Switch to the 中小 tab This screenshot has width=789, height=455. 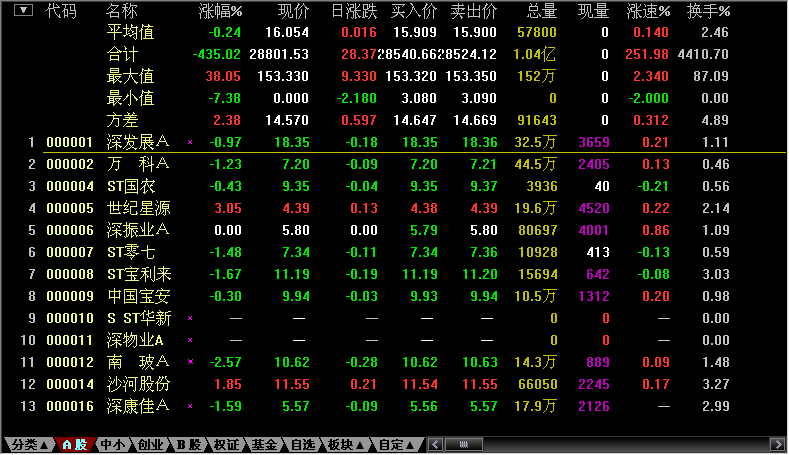click(x=112, y=445)
